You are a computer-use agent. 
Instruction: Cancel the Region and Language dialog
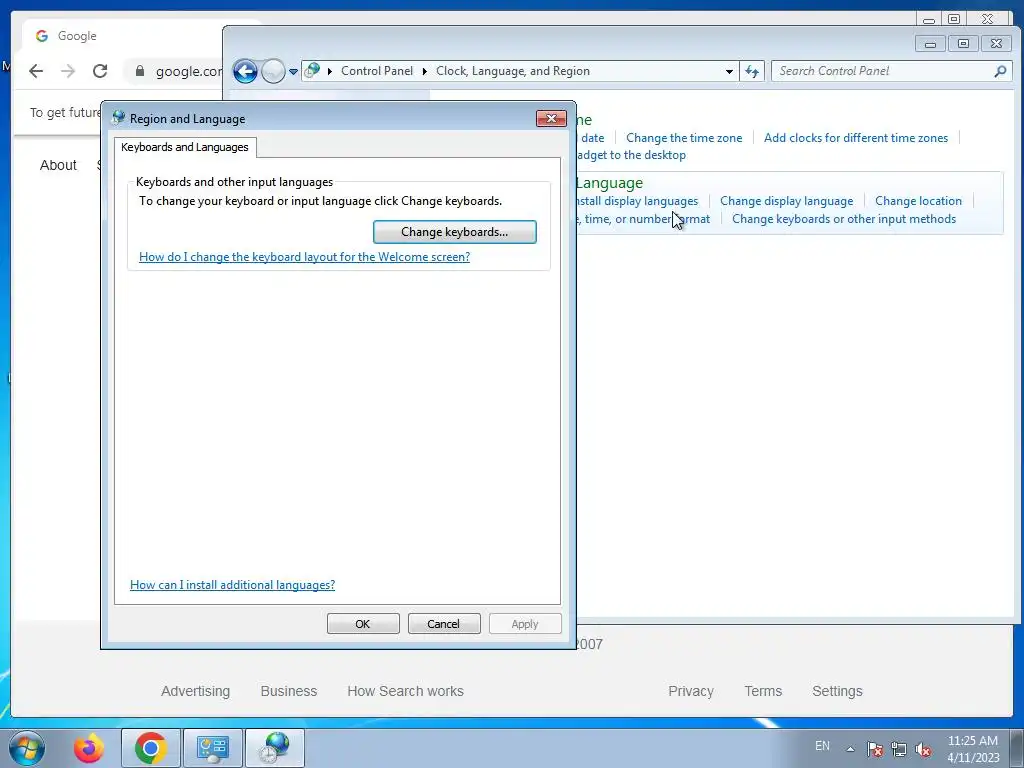(443, 624)
